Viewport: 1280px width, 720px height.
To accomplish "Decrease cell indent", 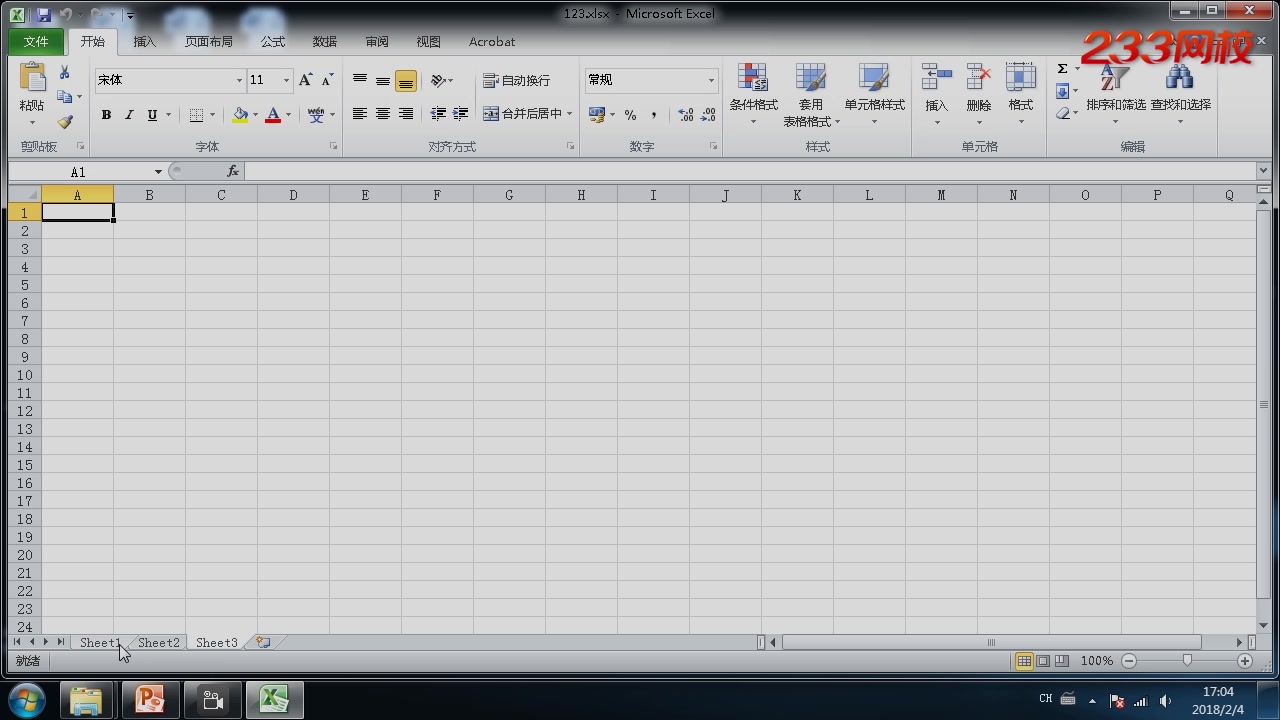I will tap(438, 114).
